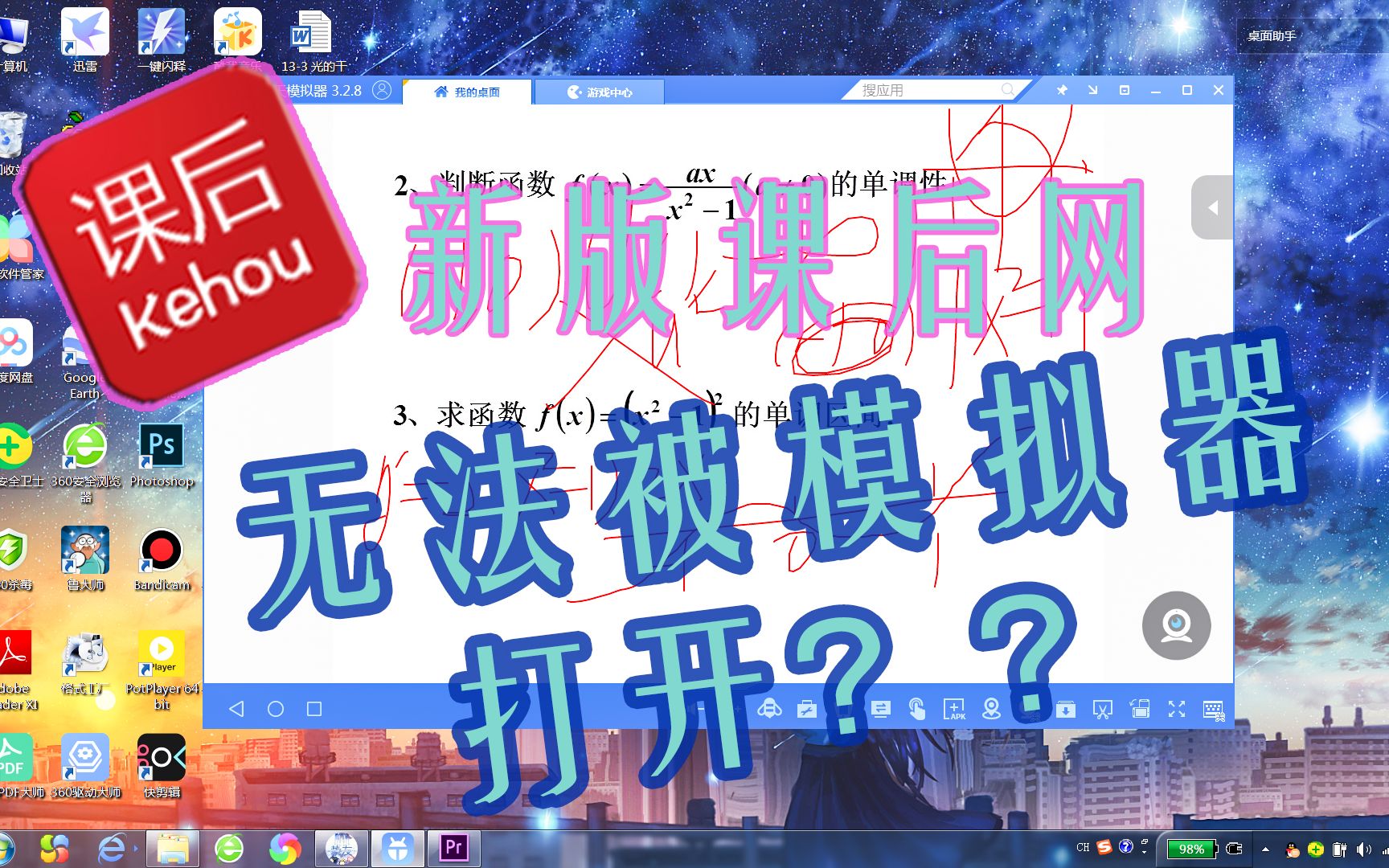Open Premiere Pro from the taskbar
This screenshot has width=1389, height=868.
pyautogui.click(x=453, y=848)
